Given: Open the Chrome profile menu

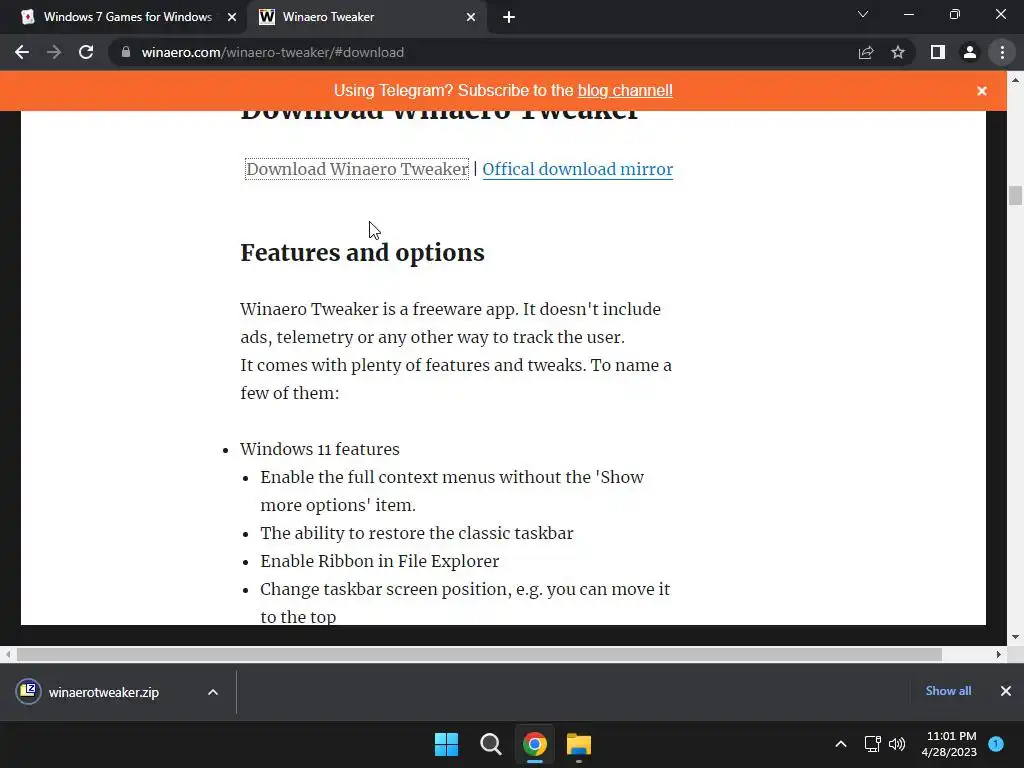Looking at the screenshot, I should [x=970, y=52].
